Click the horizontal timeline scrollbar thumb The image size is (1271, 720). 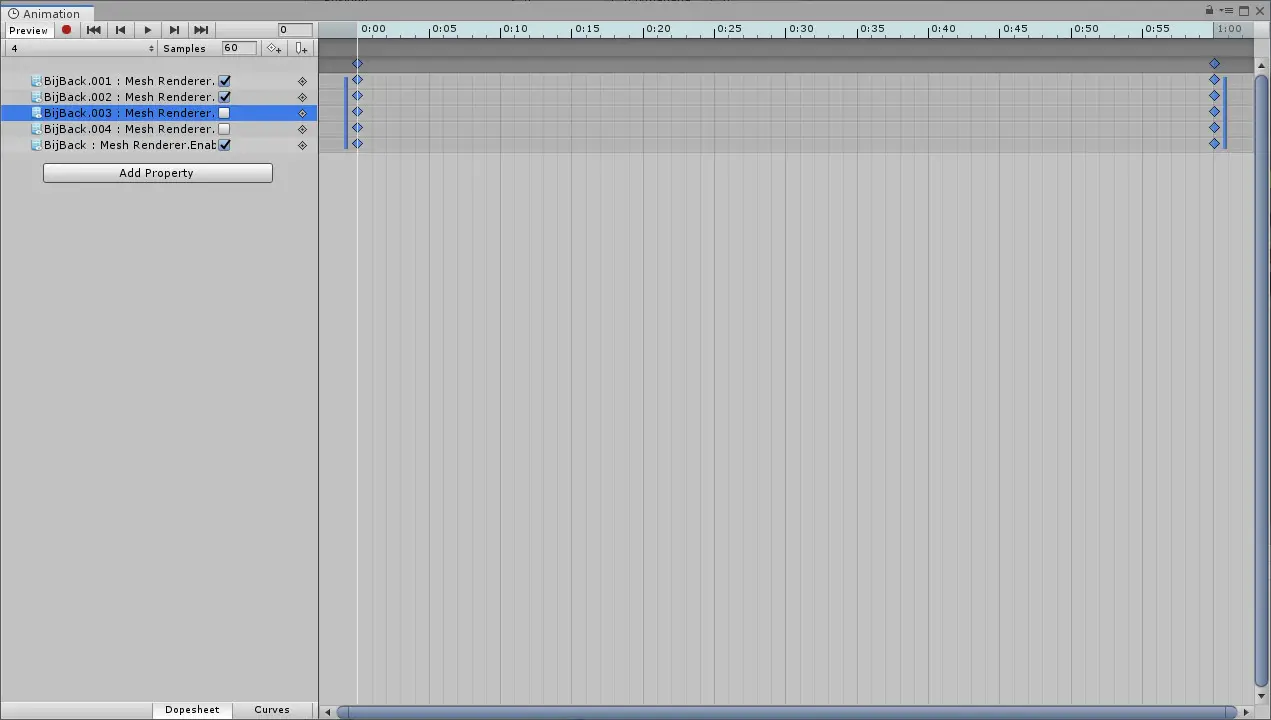[787, 712]
